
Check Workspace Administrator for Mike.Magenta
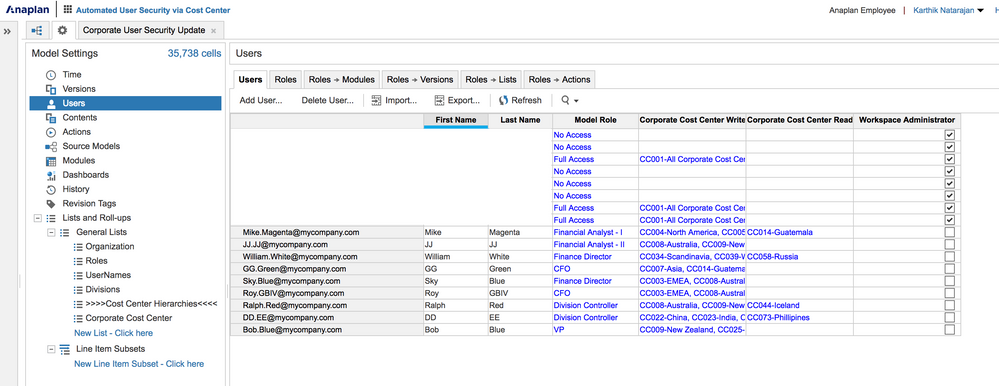(x=950, y=232)
